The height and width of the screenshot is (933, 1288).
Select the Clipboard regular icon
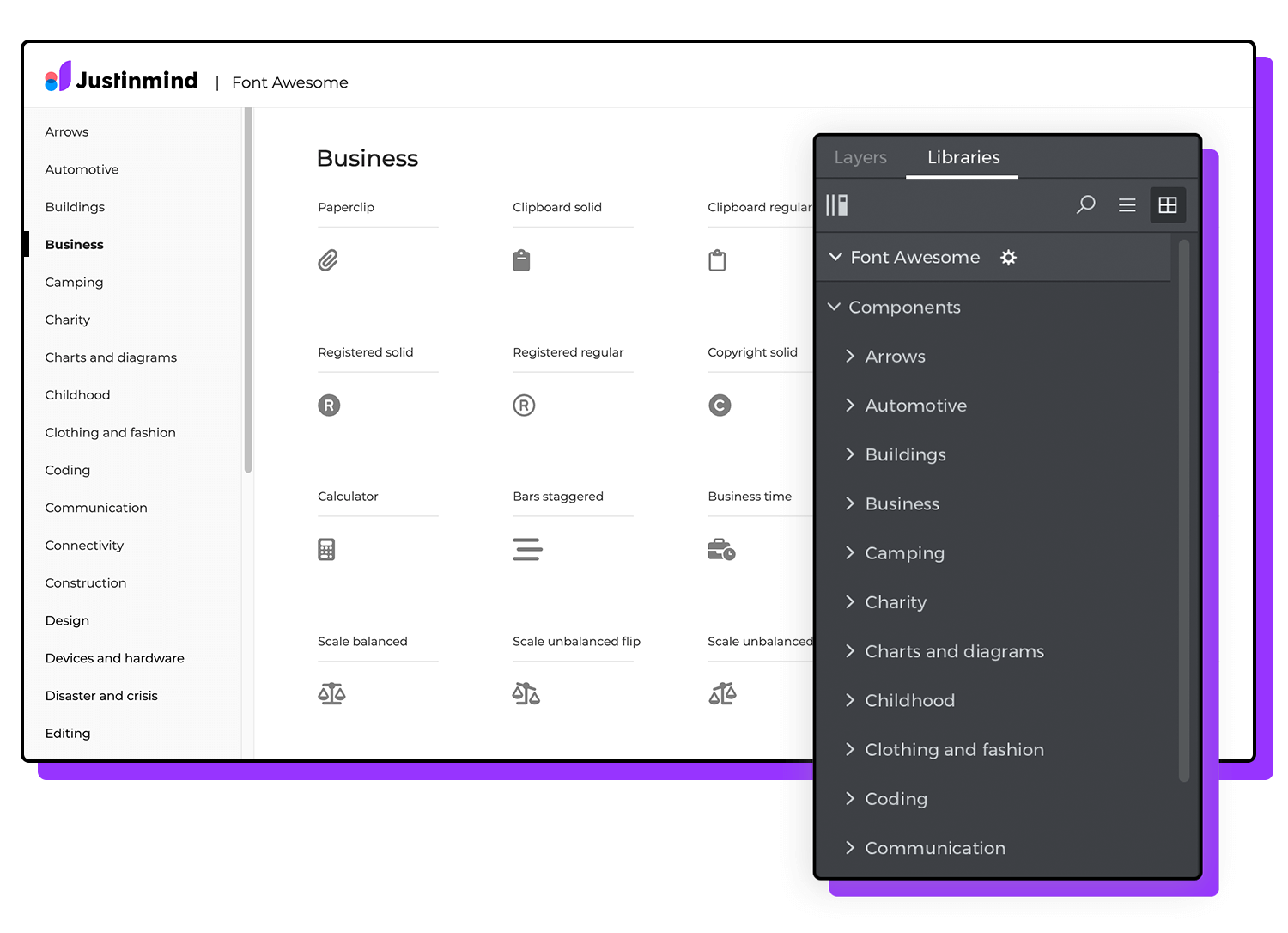click(x=717, y=260)
